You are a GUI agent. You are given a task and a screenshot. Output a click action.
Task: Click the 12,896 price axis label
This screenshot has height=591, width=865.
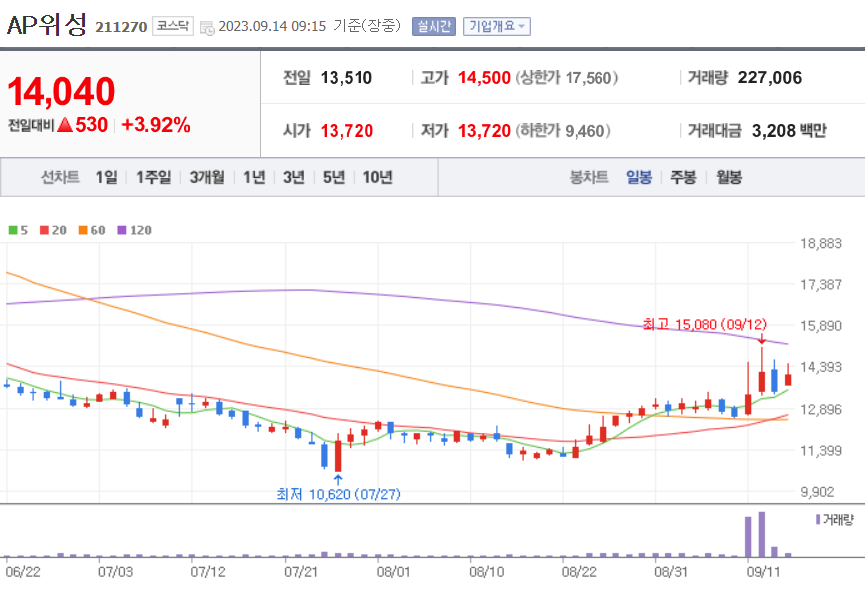pos(821,409)
